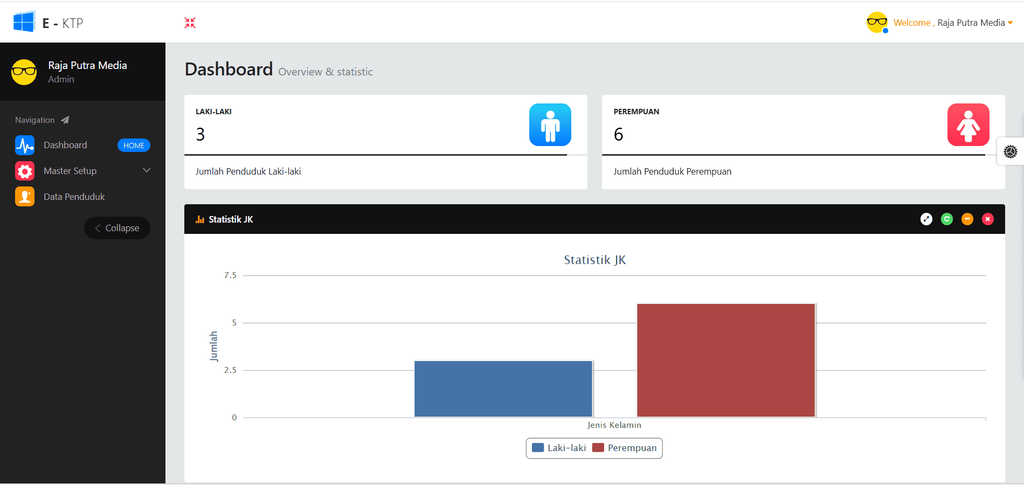Click the Dashboard page heading
The width and height of the screenshot is (1024, 485).
(229, 69)
